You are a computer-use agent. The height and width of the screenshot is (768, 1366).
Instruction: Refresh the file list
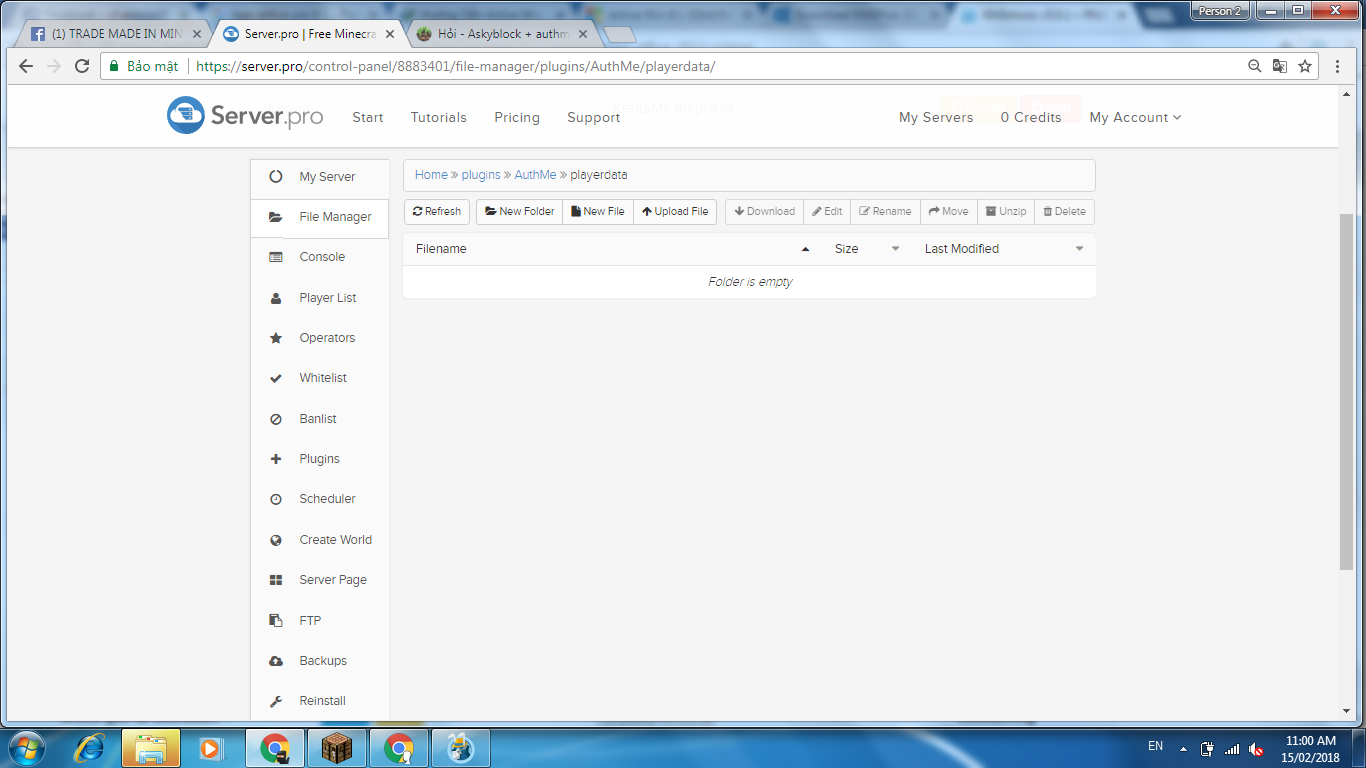point(437,212)
